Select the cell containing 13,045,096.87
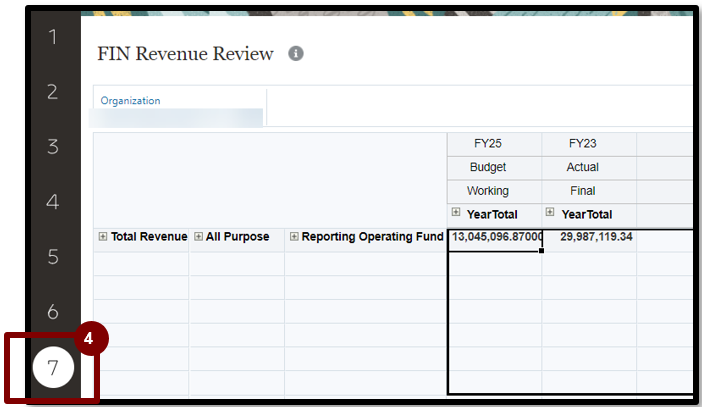This screenshot has width=702, height=407. (495, 238)
